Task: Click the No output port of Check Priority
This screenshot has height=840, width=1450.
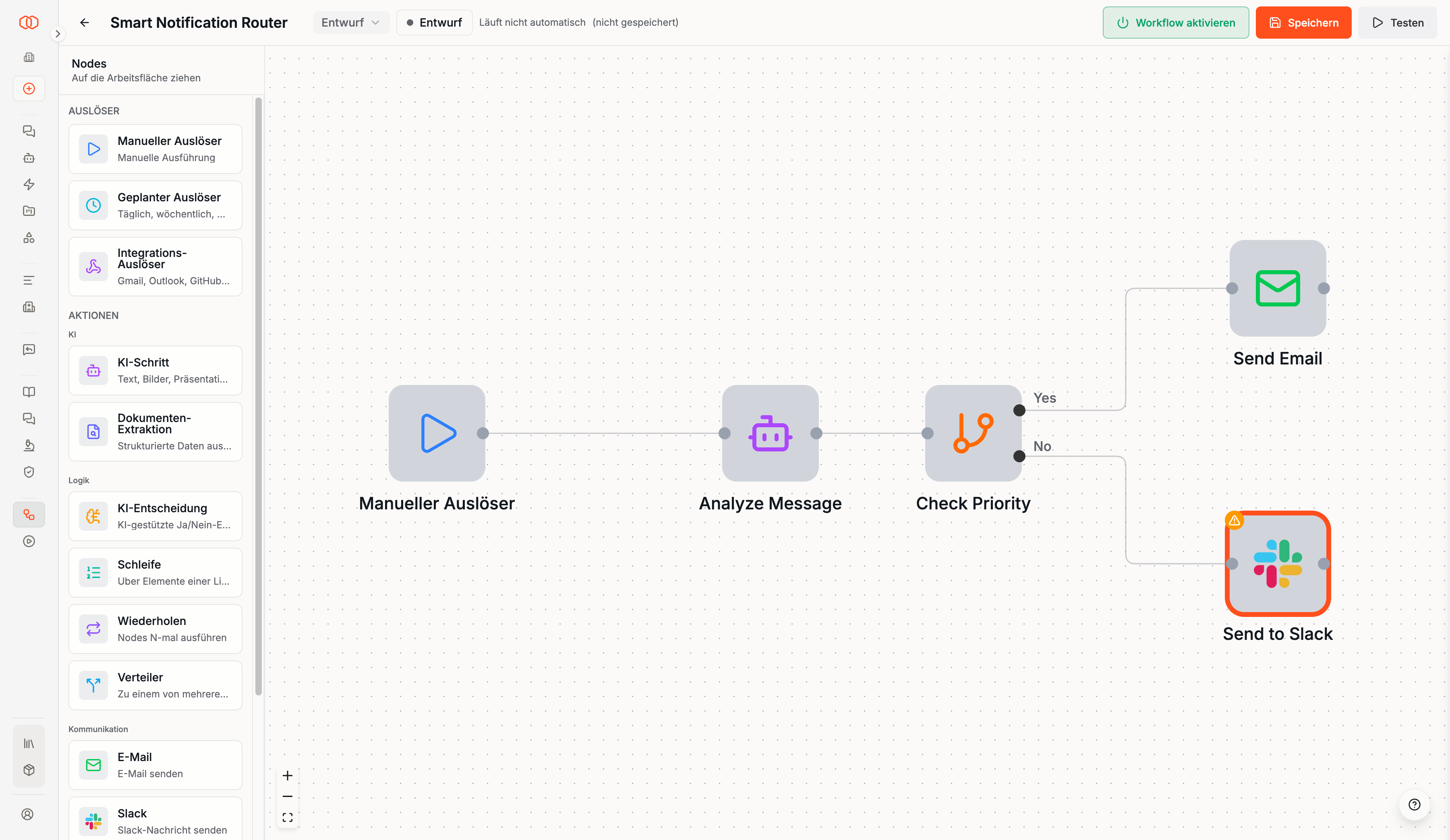Action: click(x=1019, y=456)
